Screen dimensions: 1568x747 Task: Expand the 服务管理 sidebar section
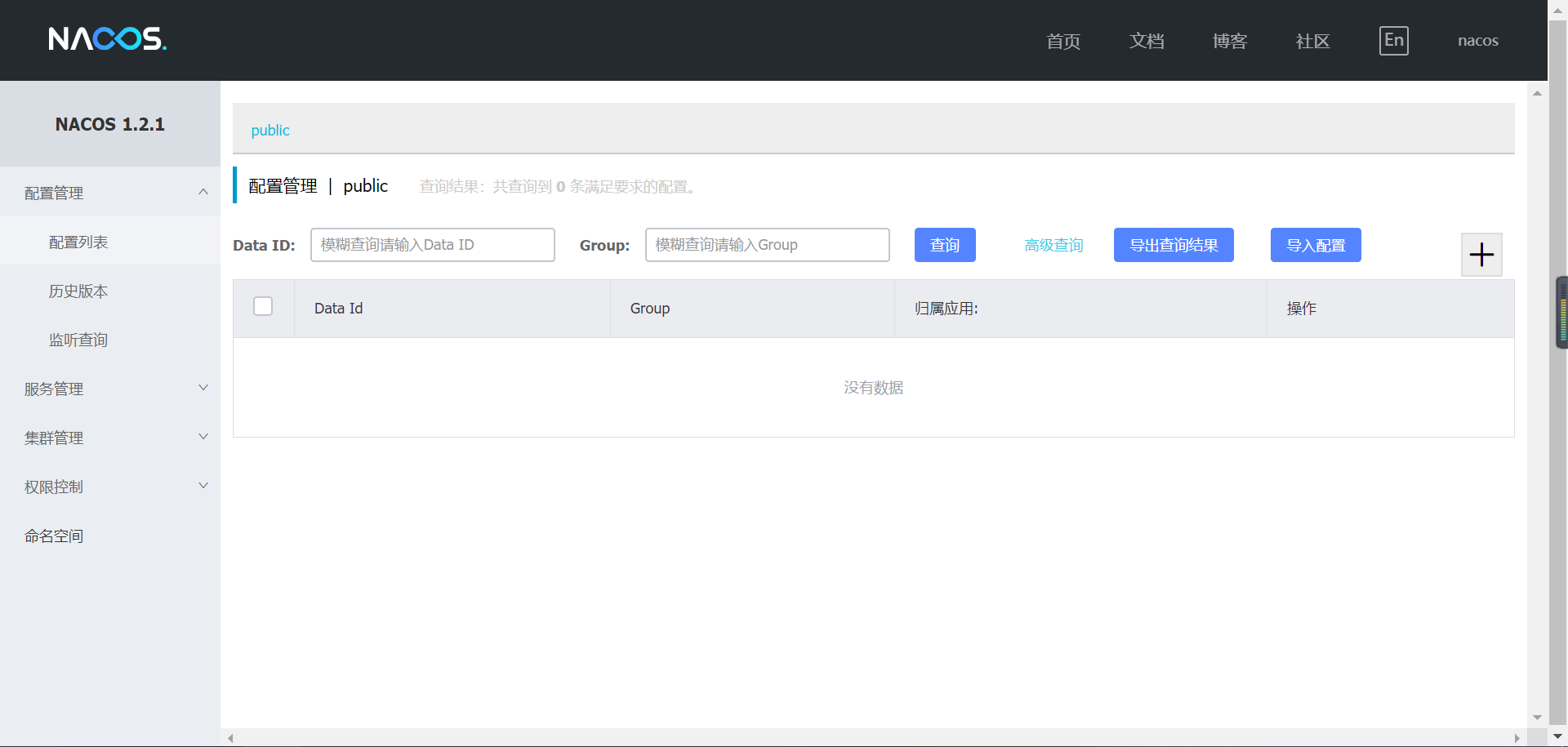pos(110,389)
